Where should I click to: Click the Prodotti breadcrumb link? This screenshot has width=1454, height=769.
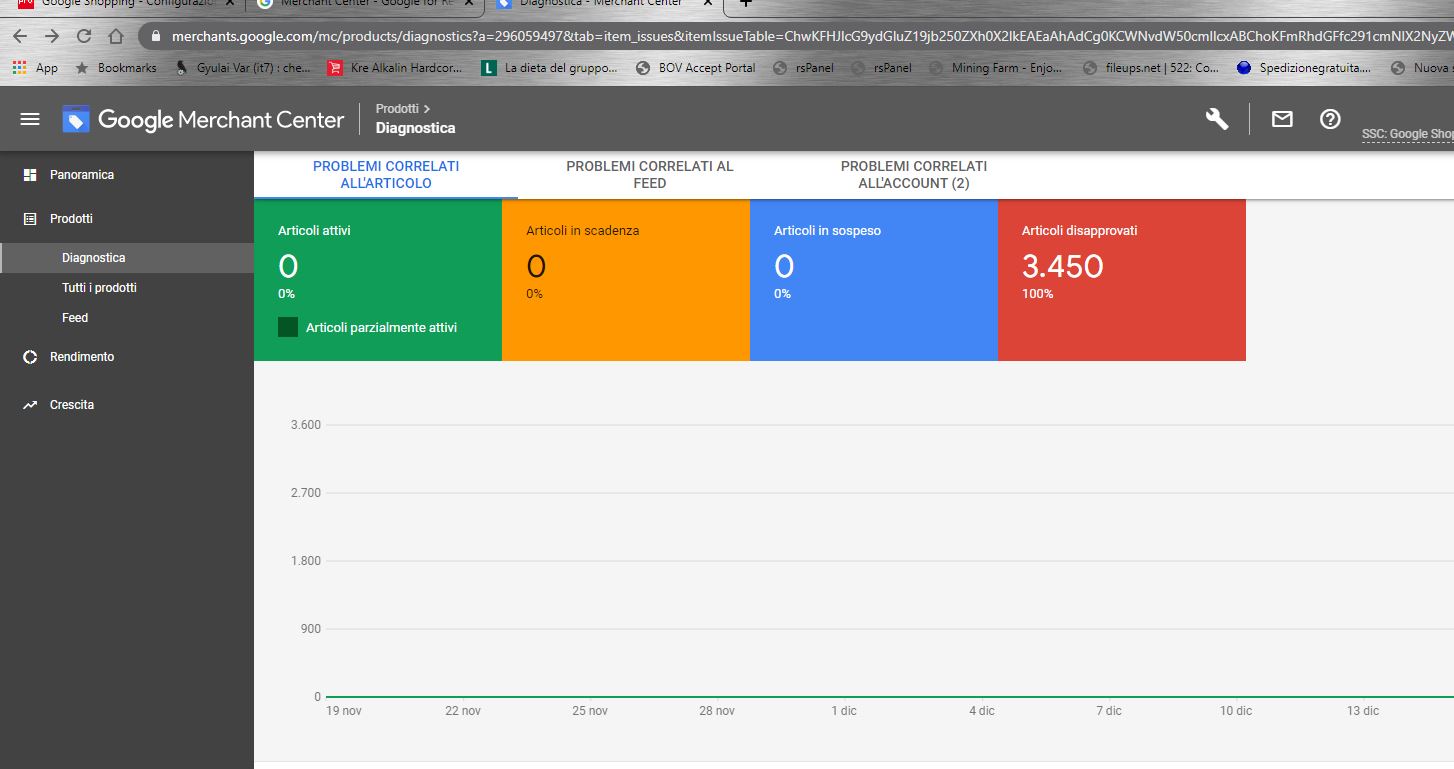(x=397, y=108)
